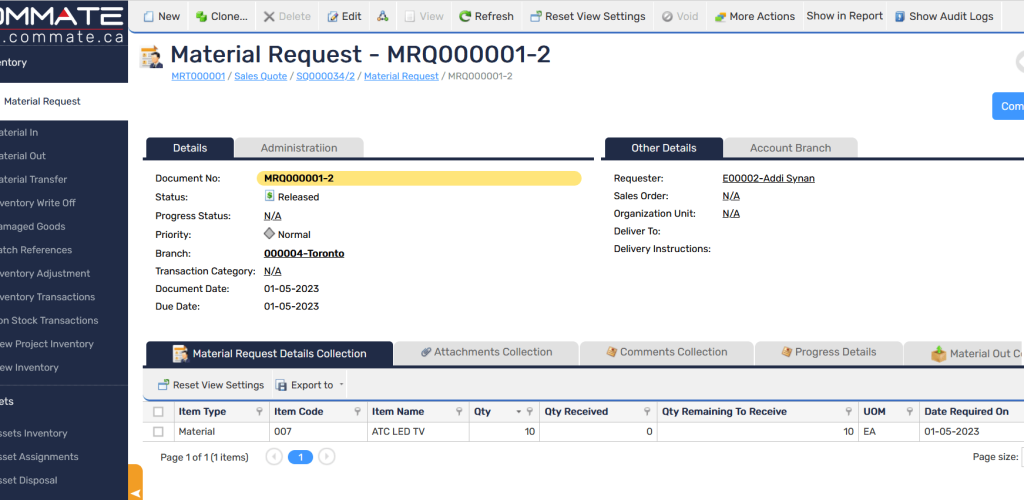Viewport: 1024px width, 500px height.
Task: Open the E00002-Addi Synan requester link
Action: (x=768, y=178)
